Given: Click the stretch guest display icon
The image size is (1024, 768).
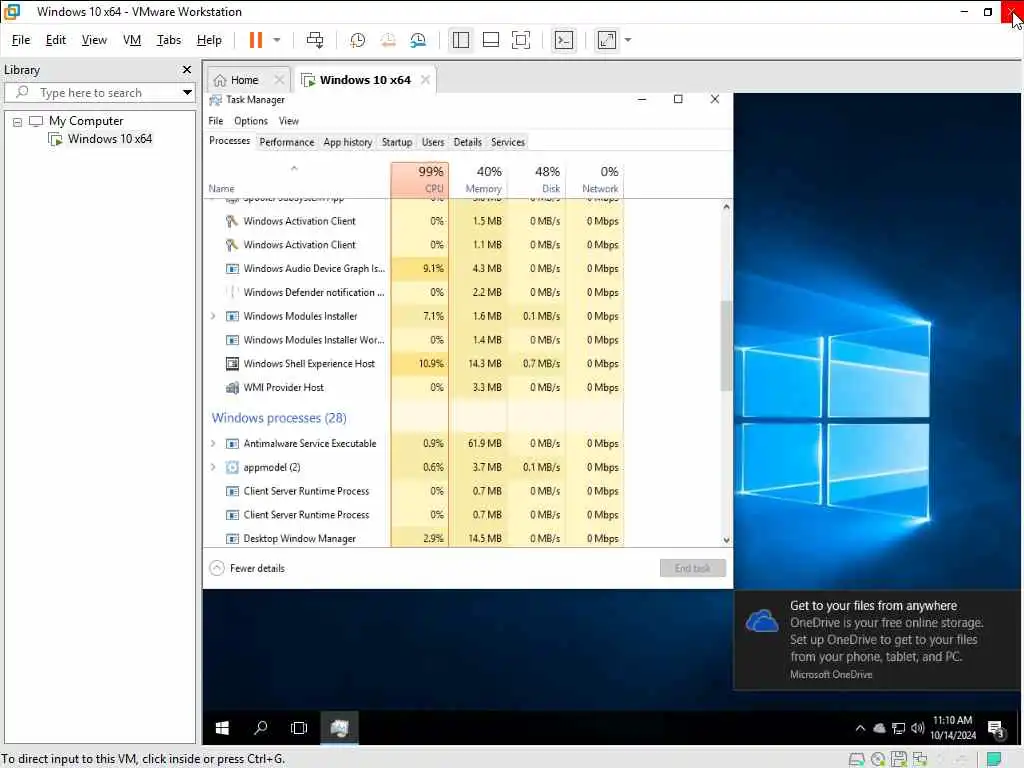Looking at the screenshot, I should click(607, 40).
